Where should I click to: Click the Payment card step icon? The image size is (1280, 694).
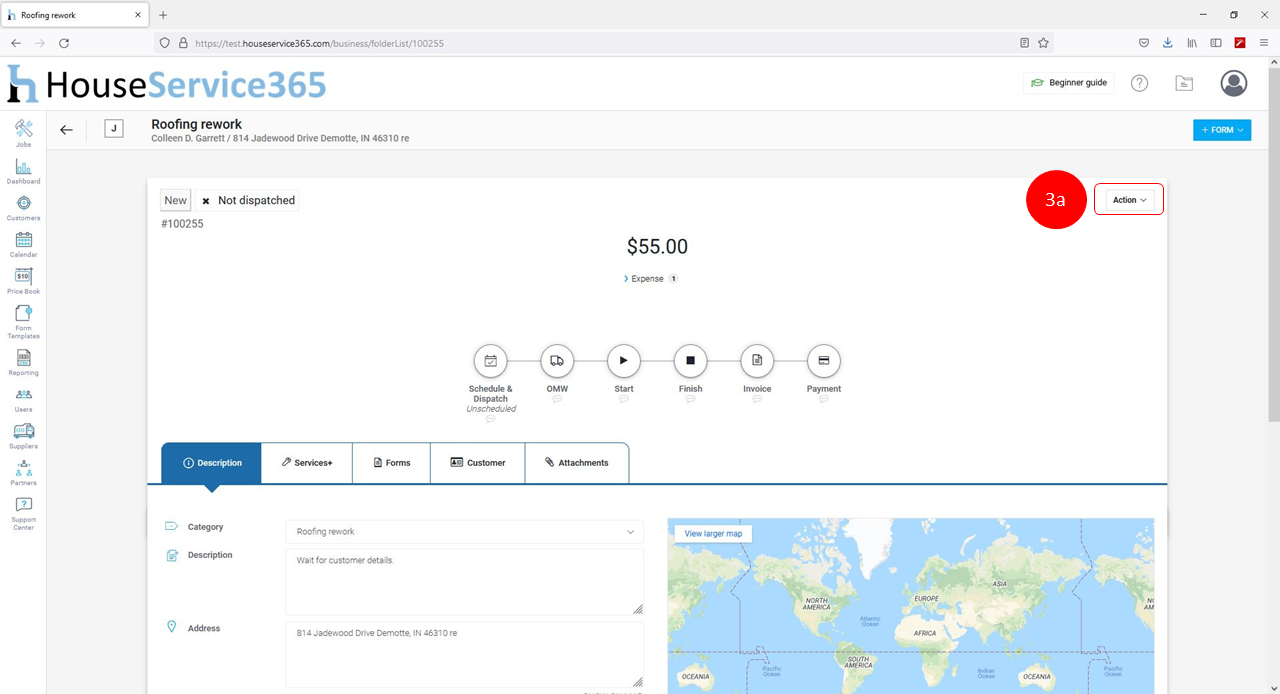pyautogui.click(x=823, y=360)
